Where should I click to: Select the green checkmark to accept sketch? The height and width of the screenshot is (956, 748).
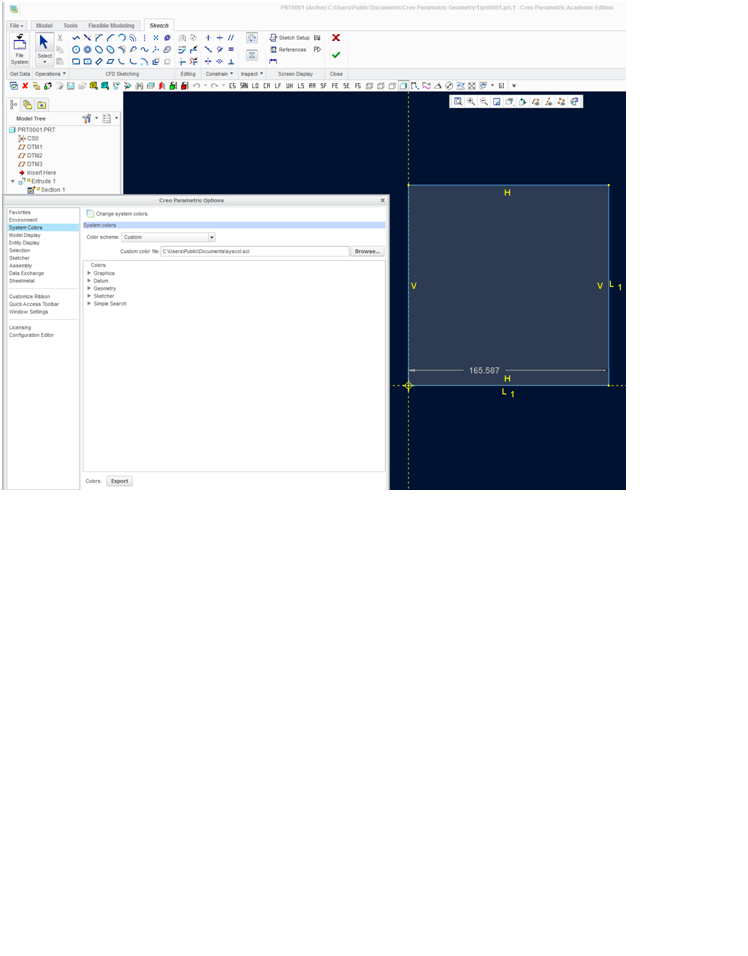[336, 55]
